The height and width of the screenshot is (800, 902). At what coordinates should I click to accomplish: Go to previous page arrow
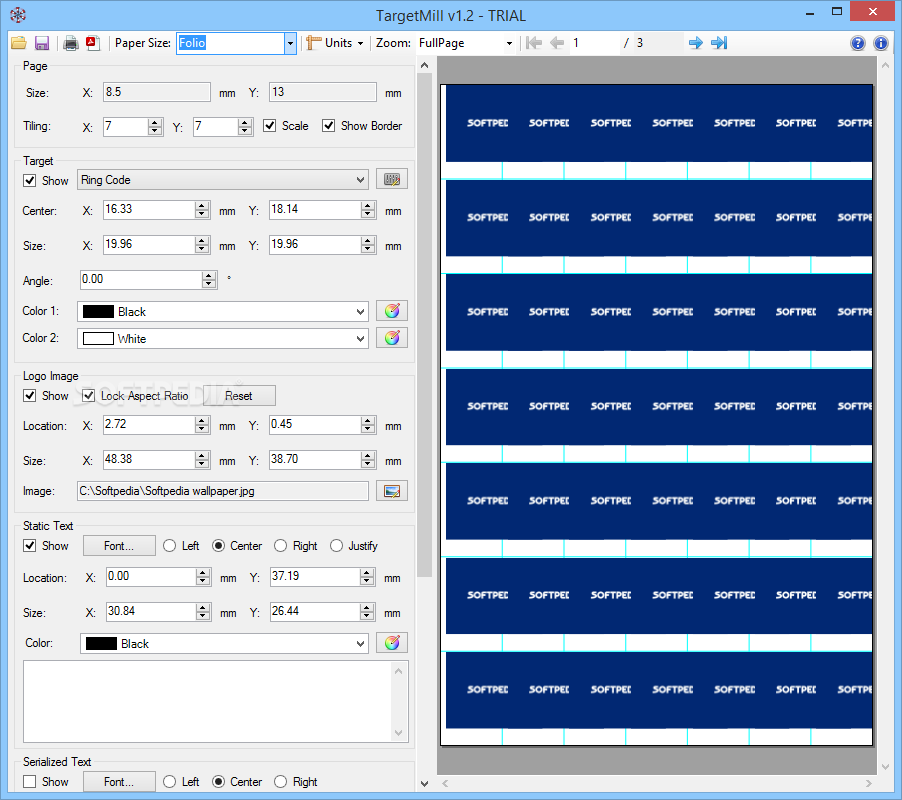556,43
